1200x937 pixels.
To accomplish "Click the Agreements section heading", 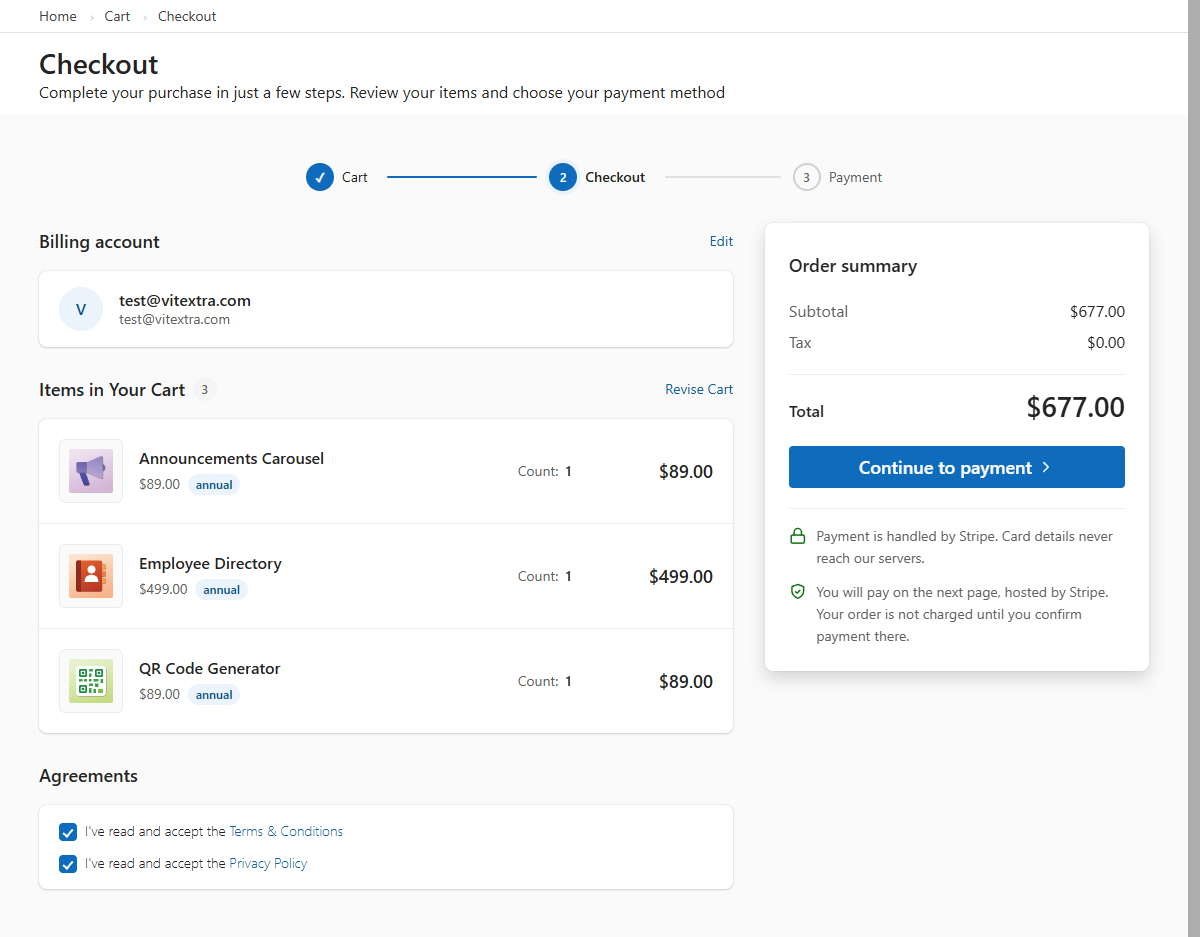I will click(88, 776).
